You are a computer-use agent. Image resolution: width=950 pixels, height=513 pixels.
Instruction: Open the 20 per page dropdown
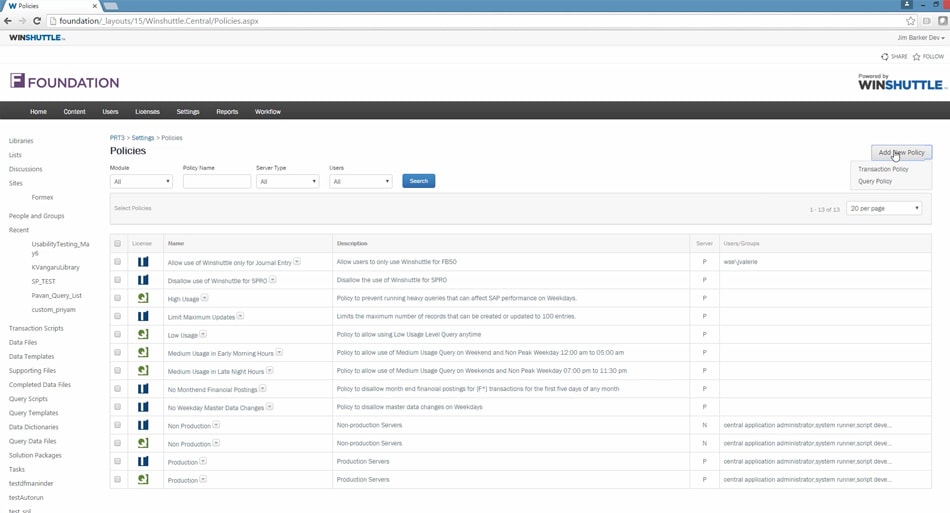coord(884,208)
